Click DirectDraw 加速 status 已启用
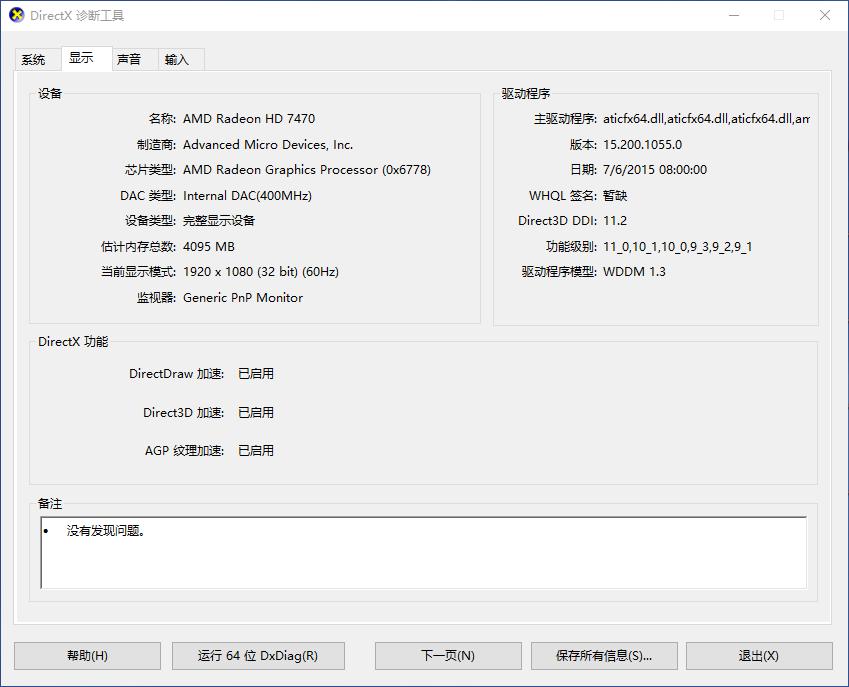Screen dimensions: 849x687 coord(256,374)
